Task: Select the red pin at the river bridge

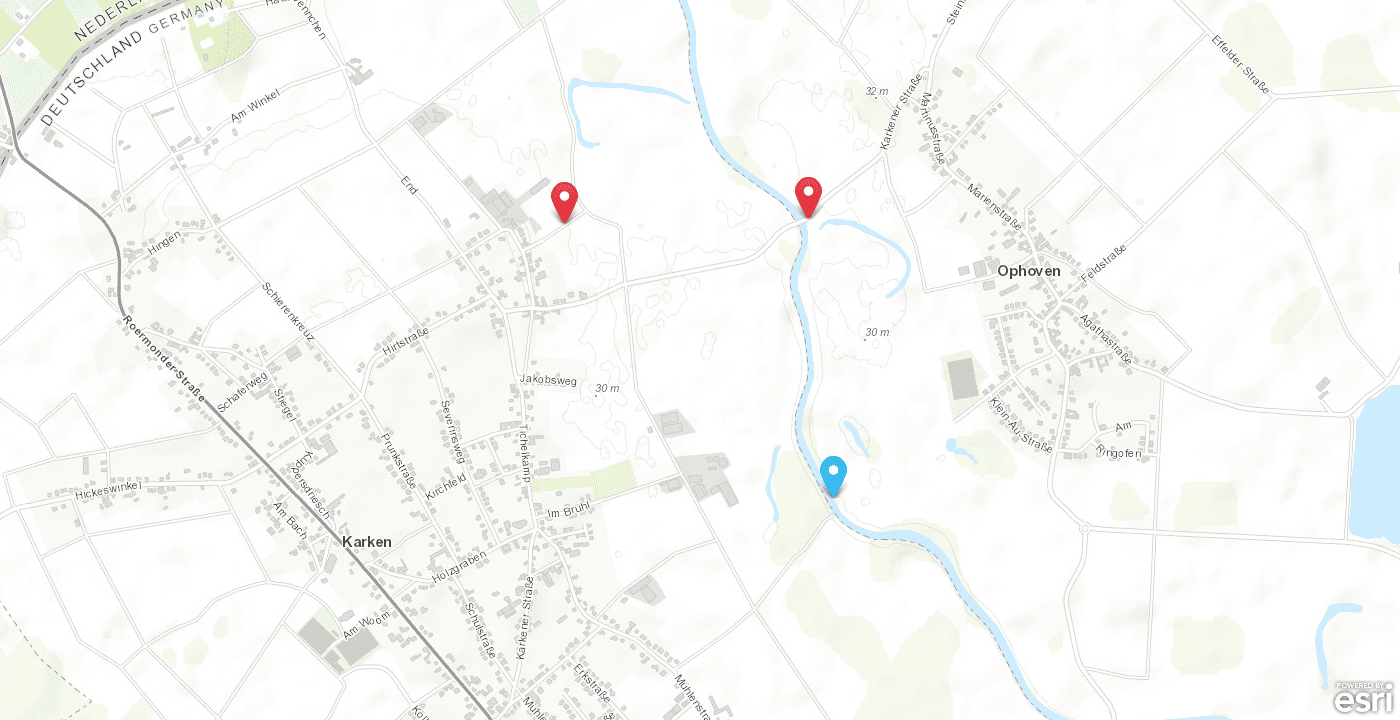Action: tap(808, 197)
